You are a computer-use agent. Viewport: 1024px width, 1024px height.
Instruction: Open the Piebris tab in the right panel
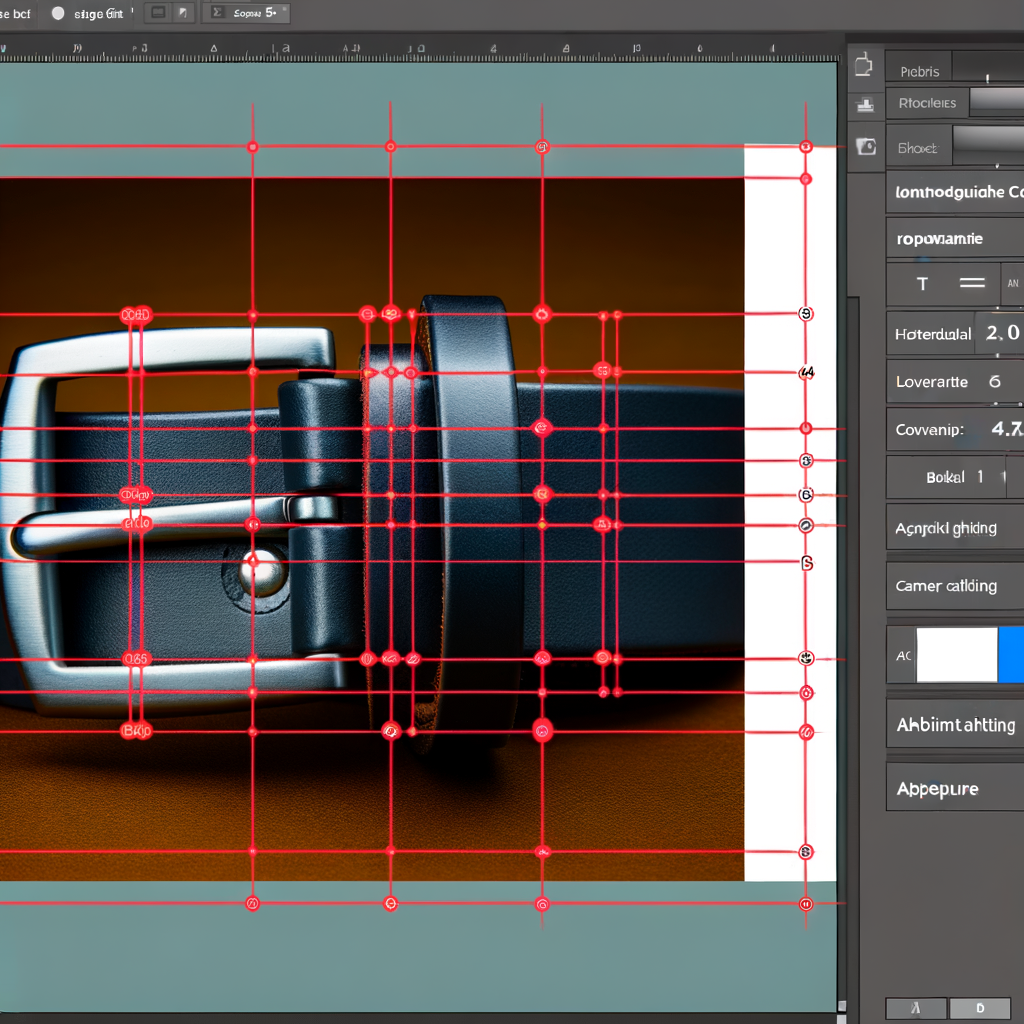pyautogui.click(x=919, y=71)
